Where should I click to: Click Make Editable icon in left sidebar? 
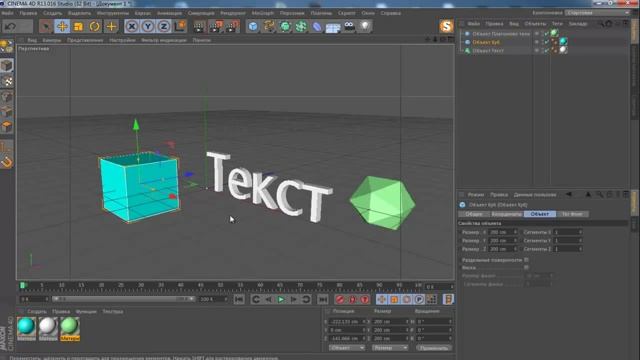[x=7, y=47]
